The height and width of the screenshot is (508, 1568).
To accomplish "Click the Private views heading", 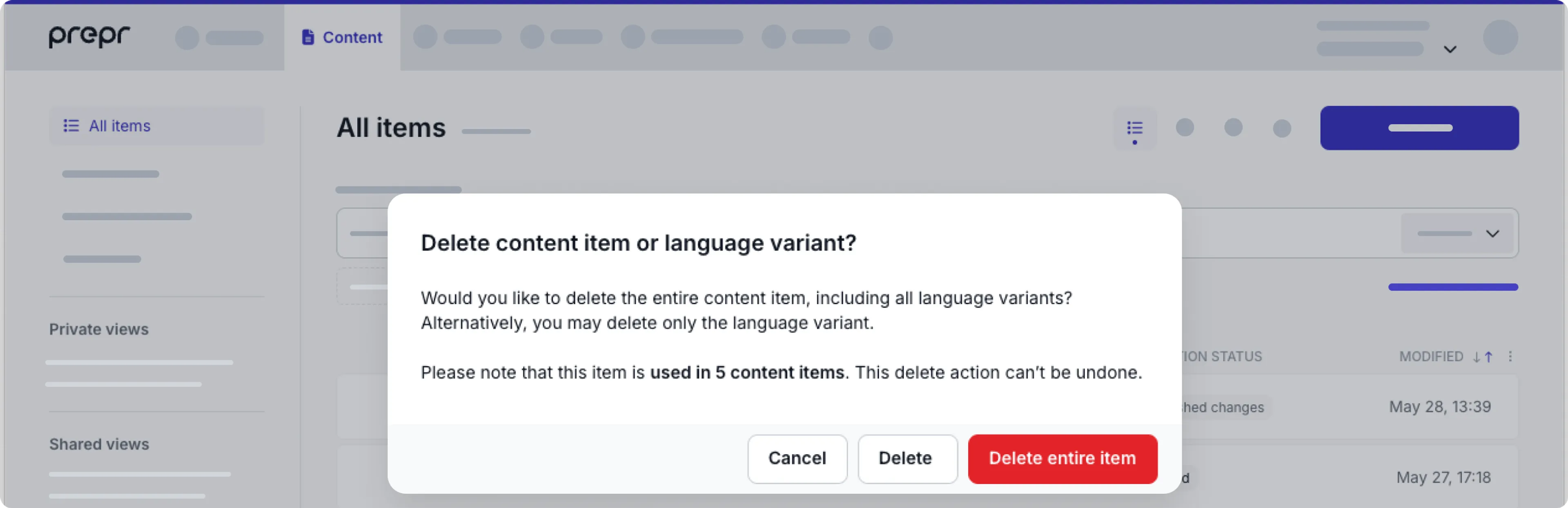I will tap(98, 329).
